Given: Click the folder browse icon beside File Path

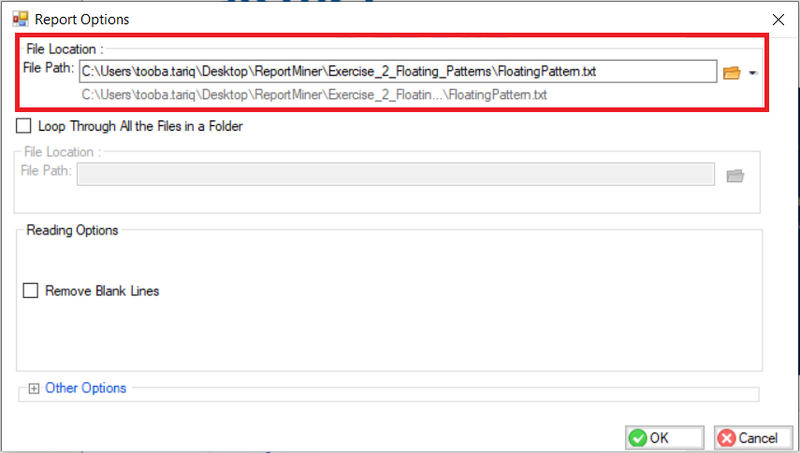Looking at the screenshot, I should 731,73.
